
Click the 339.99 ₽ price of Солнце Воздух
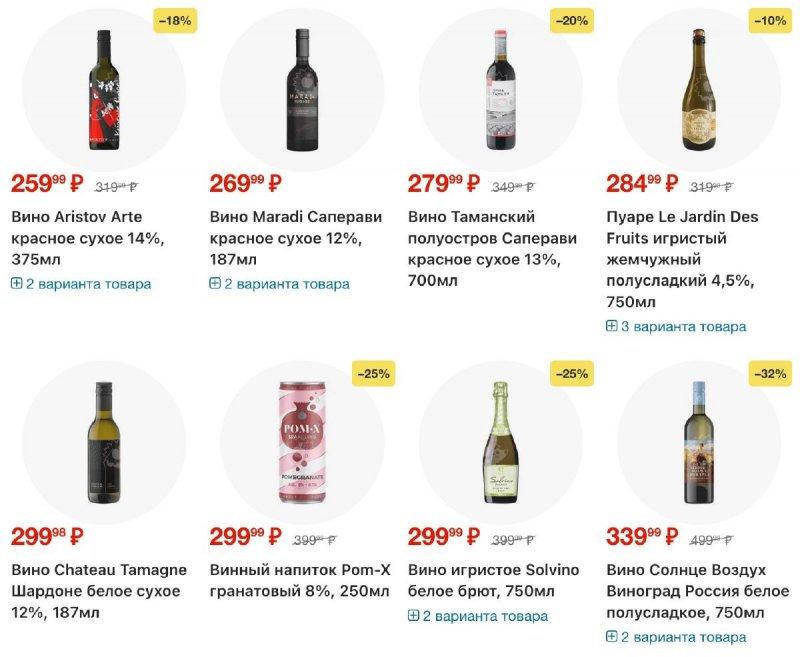click(642, 536)
